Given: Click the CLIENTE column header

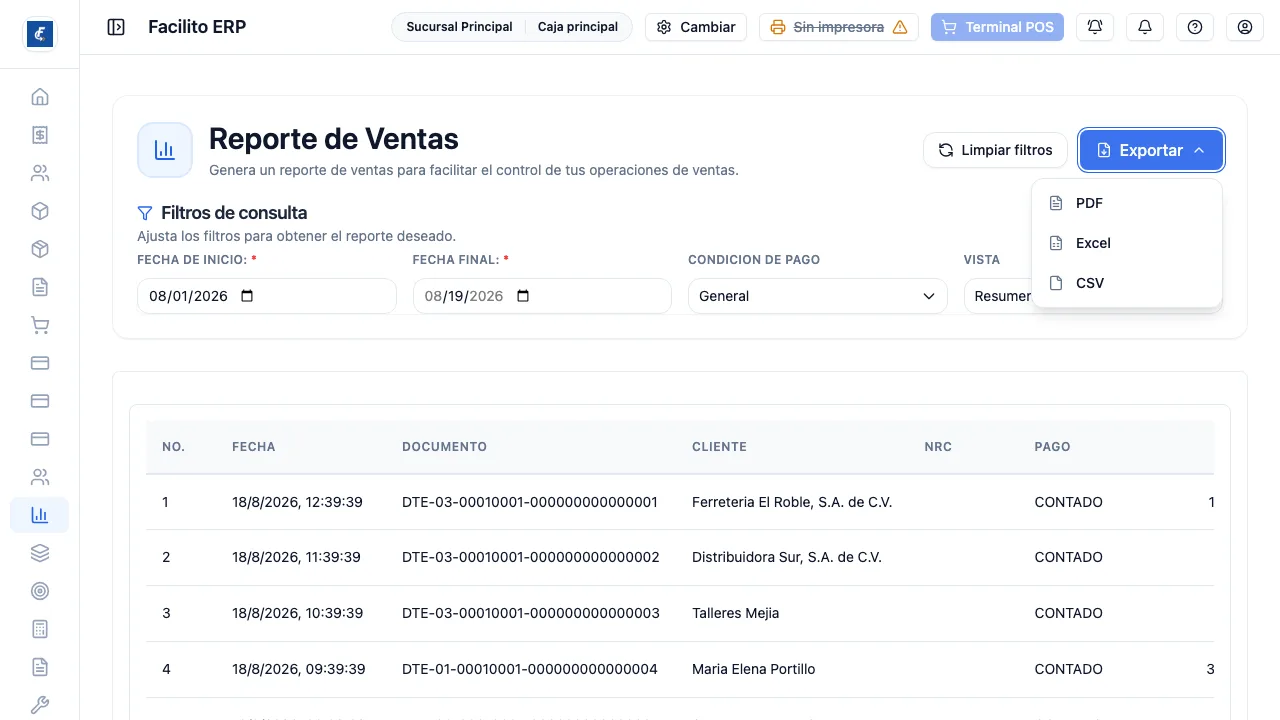Looking at the screenshot, I should point(719,447).
